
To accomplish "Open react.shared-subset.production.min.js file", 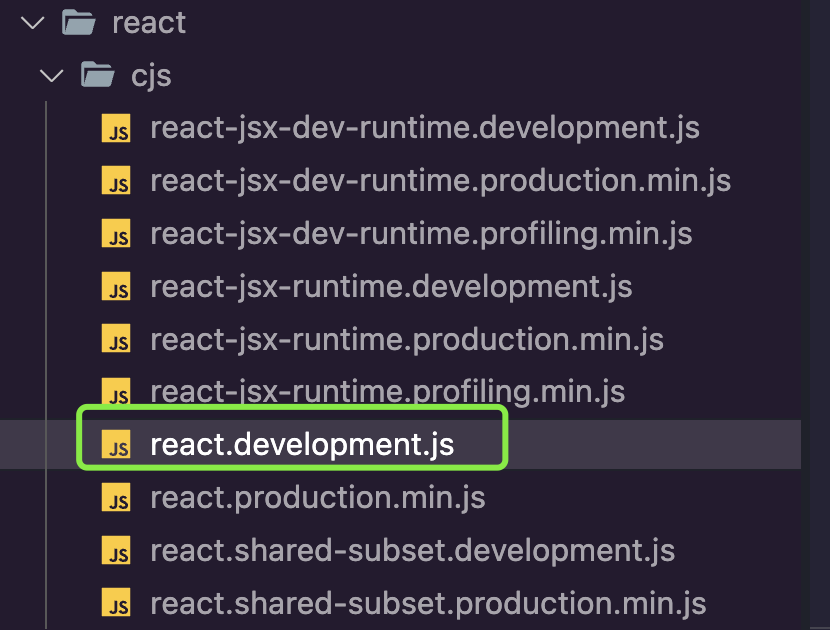I will [428, 604].
